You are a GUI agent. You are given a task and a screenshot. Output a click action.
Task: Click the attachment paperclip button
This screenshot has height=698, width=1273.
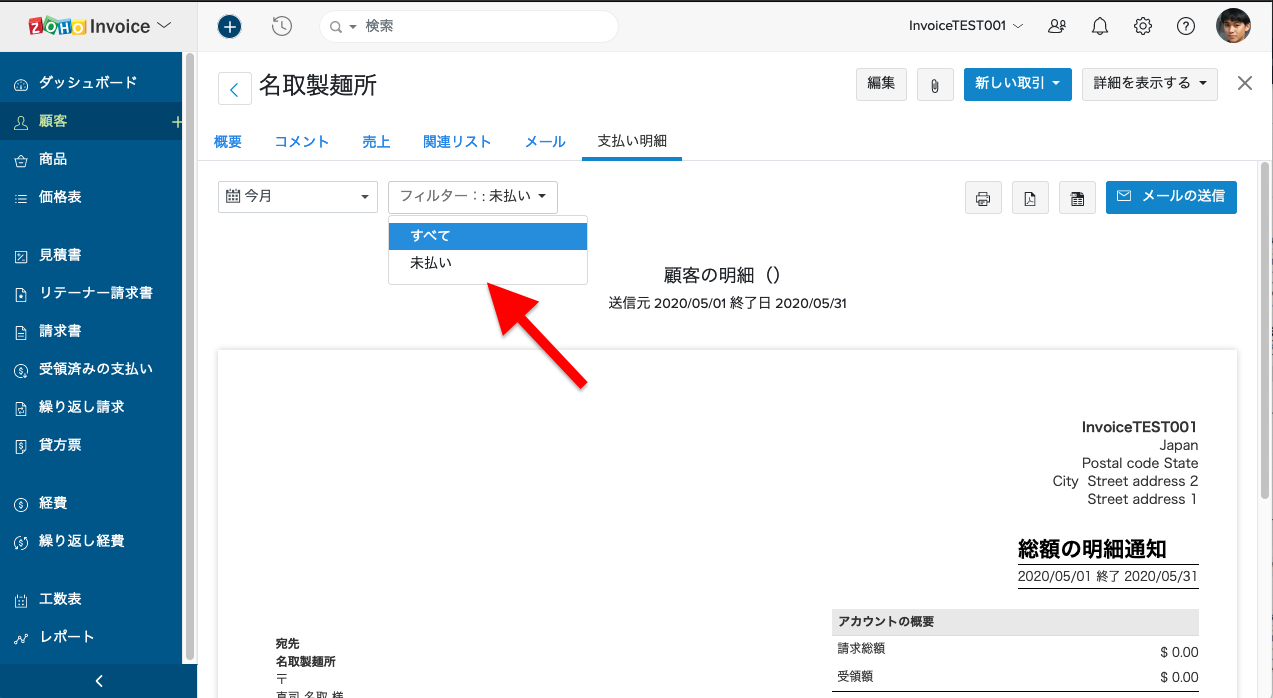[935, 84]
